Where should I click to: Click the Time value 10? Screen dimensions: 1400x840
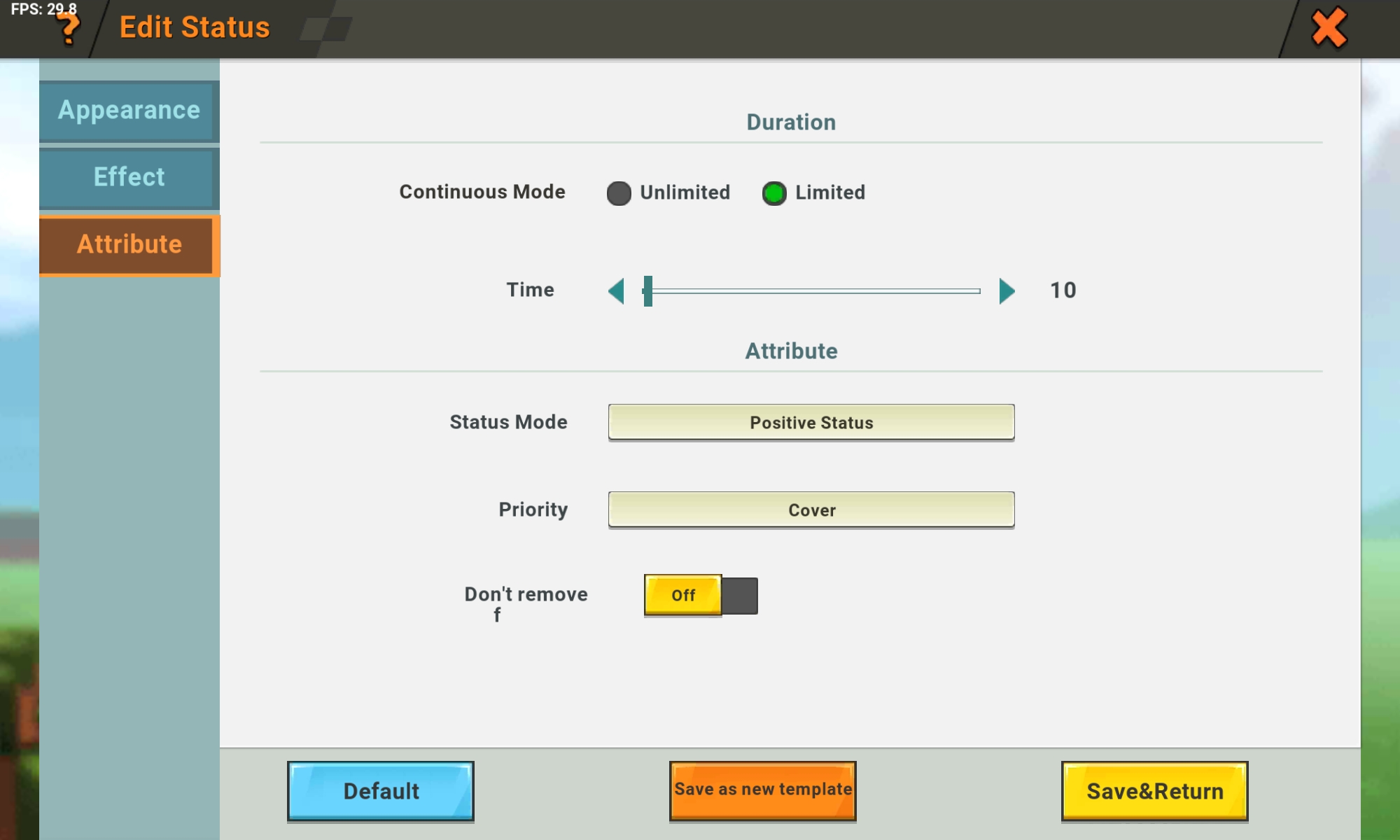(1063, 290)
